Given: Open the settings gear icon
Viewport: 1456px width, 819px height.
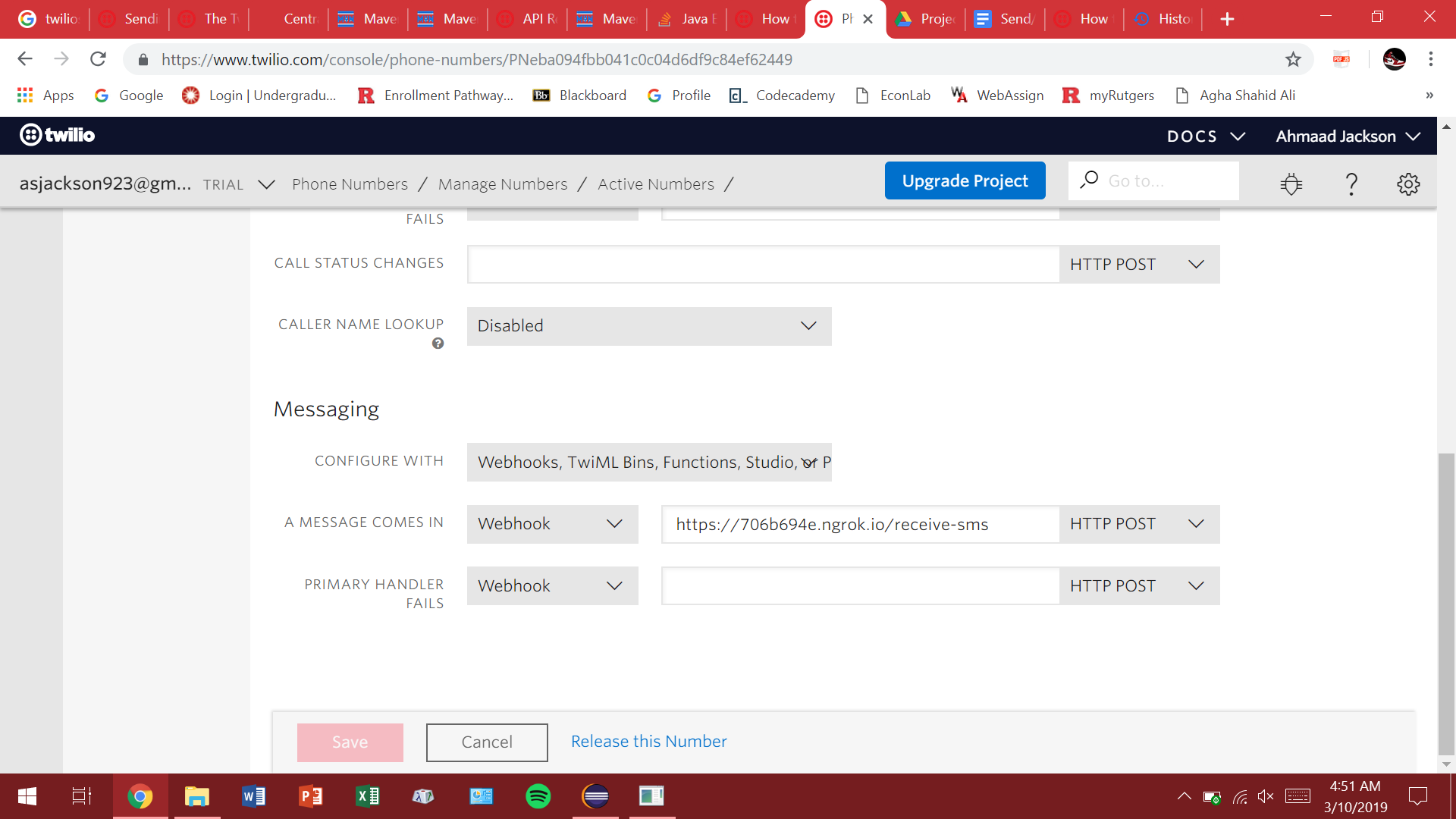Looking at the screenshot, I should 1408,184.
